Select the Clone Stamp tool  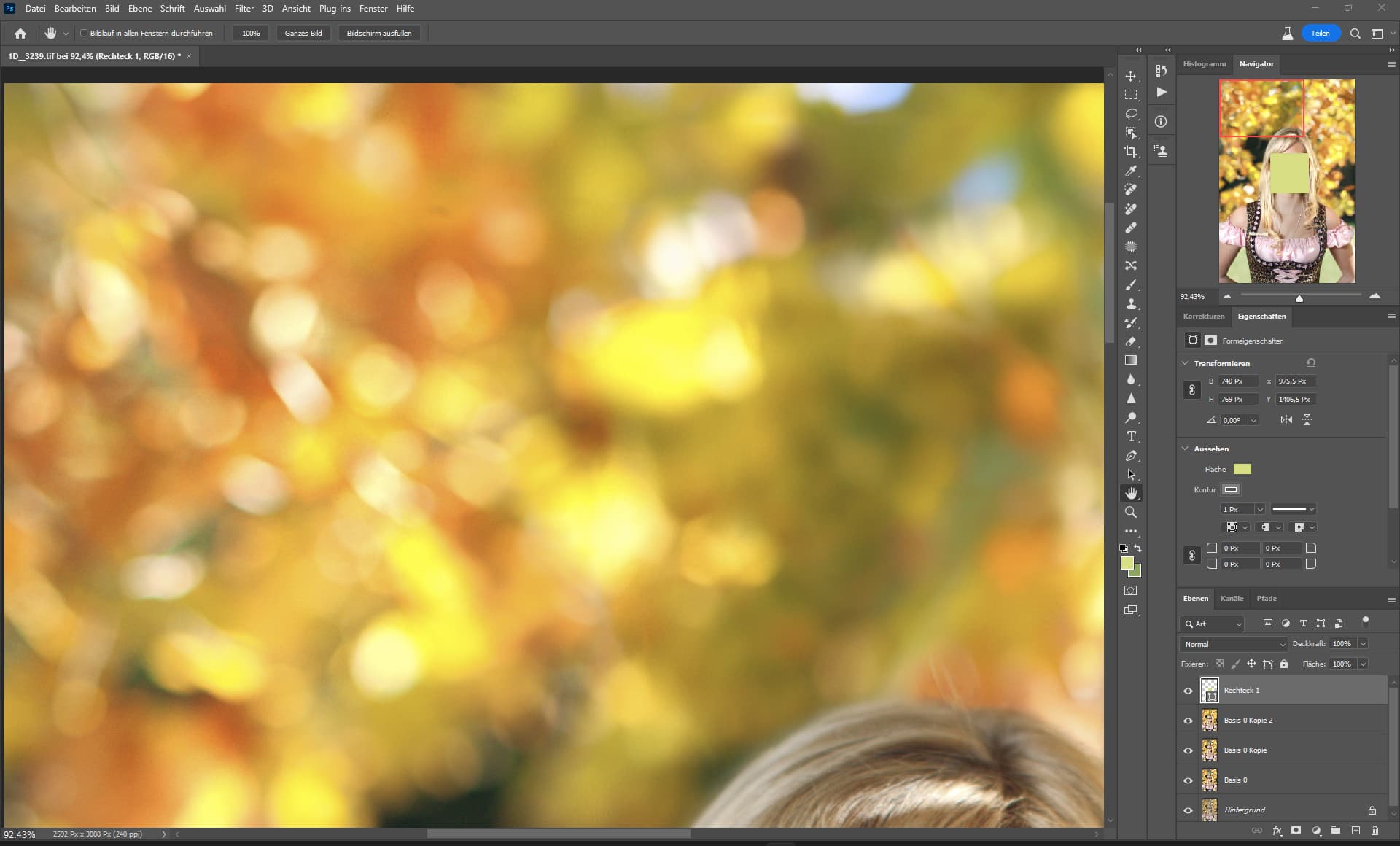click(x=1131, y=303)
